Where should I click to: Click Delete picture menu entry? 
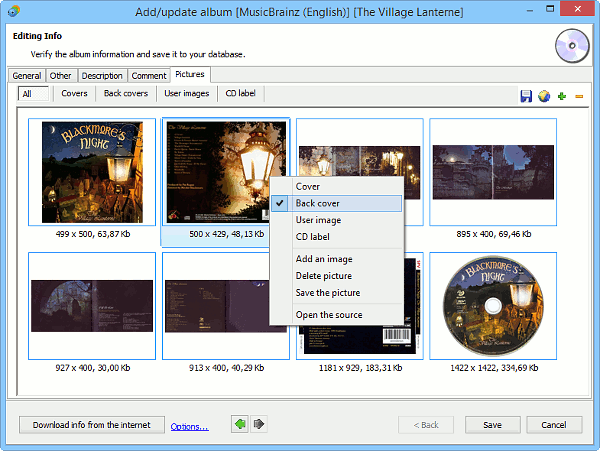click(x=337, y=276)
